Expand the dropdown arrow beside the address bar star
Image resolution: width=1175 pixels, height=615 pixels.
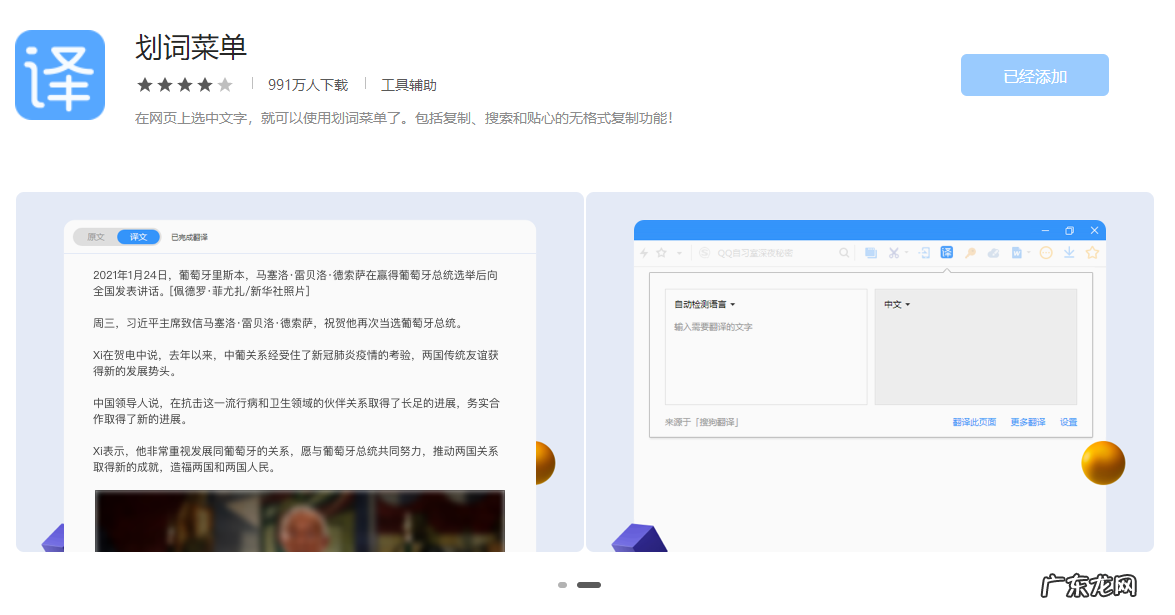(x=678, y=252)
